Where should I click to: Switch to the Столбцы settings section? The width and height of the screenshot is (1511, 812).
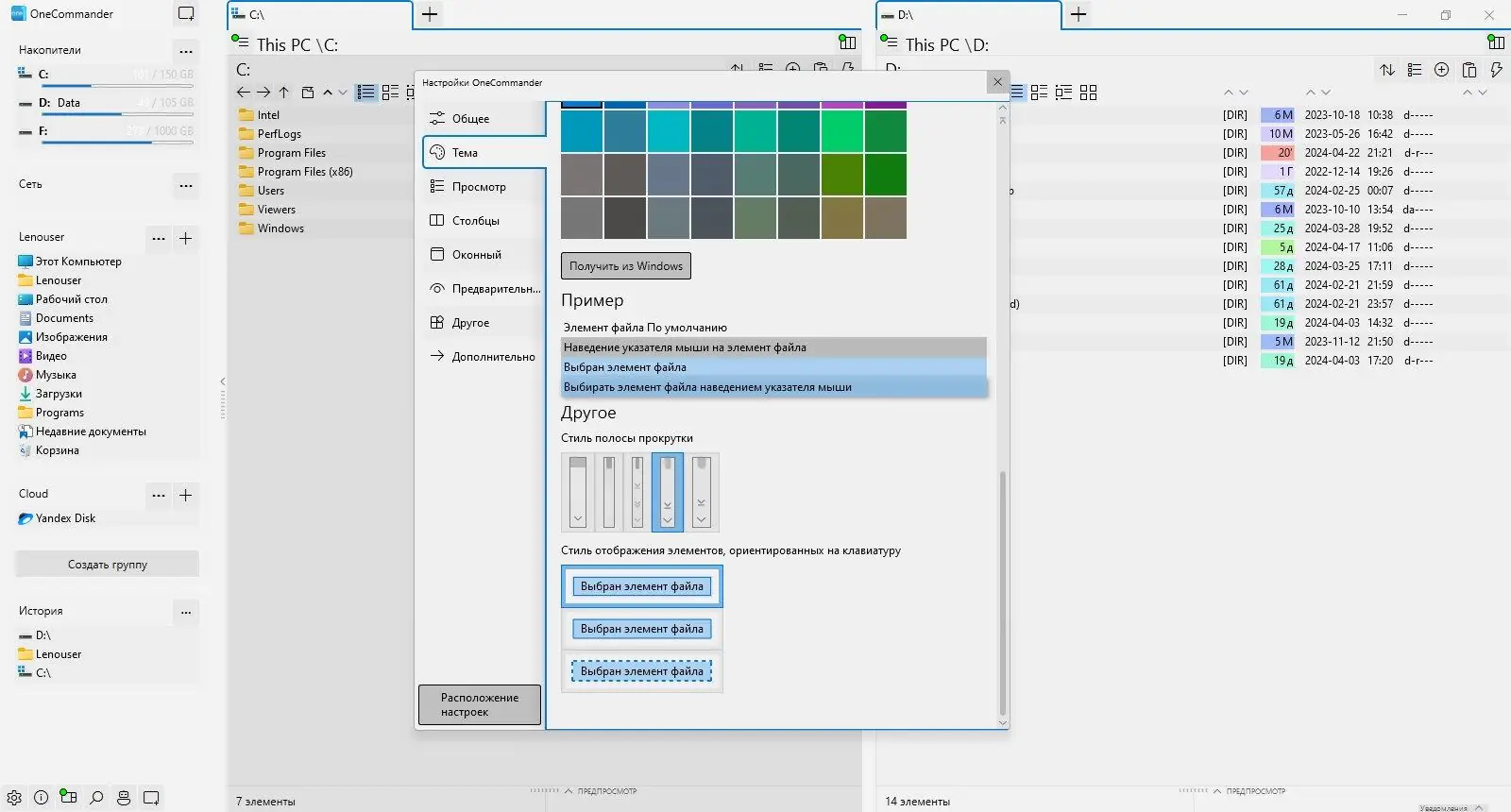click(476, 221)
